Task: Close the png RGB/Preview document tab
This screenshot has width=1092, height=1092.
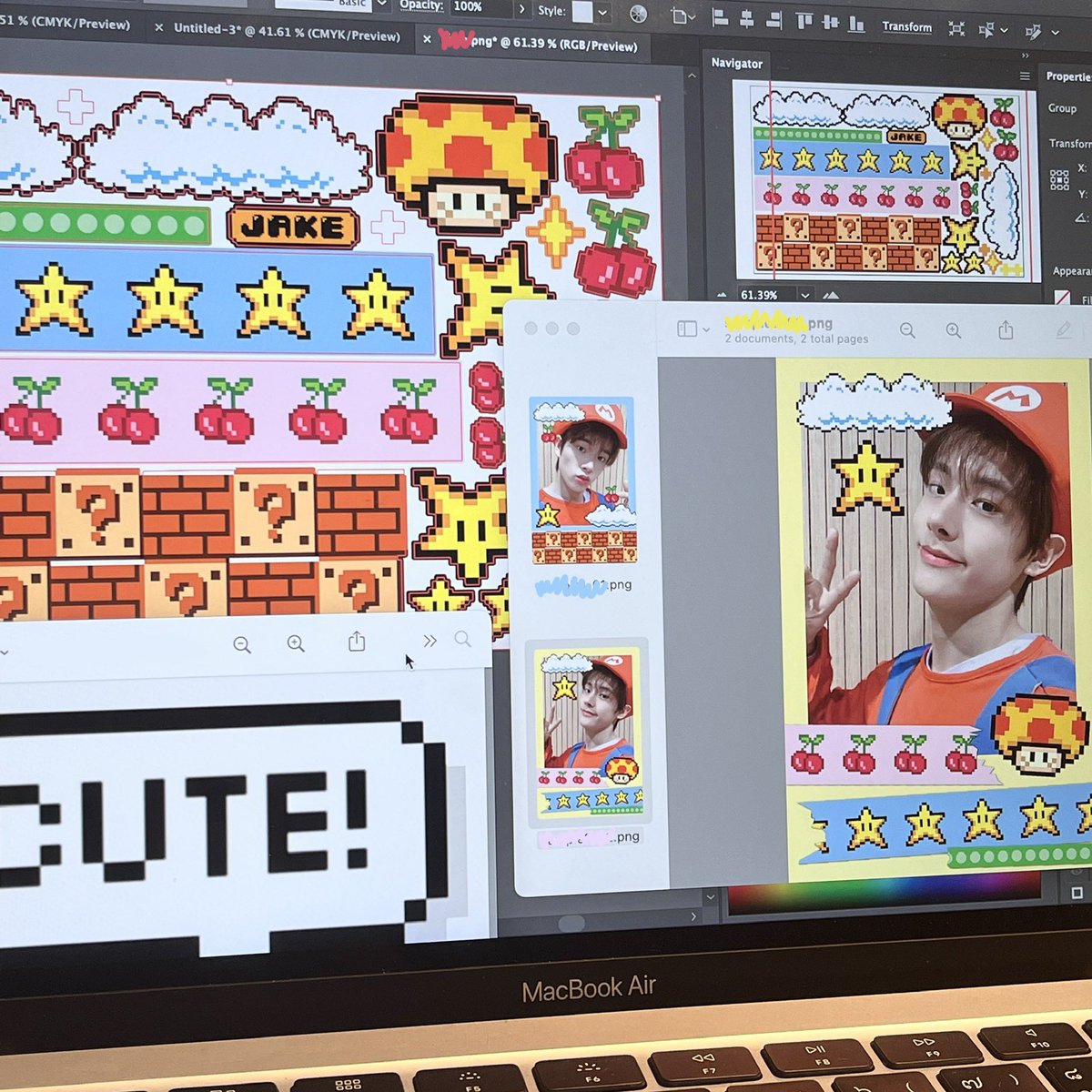Action: [x=427, y=38]
